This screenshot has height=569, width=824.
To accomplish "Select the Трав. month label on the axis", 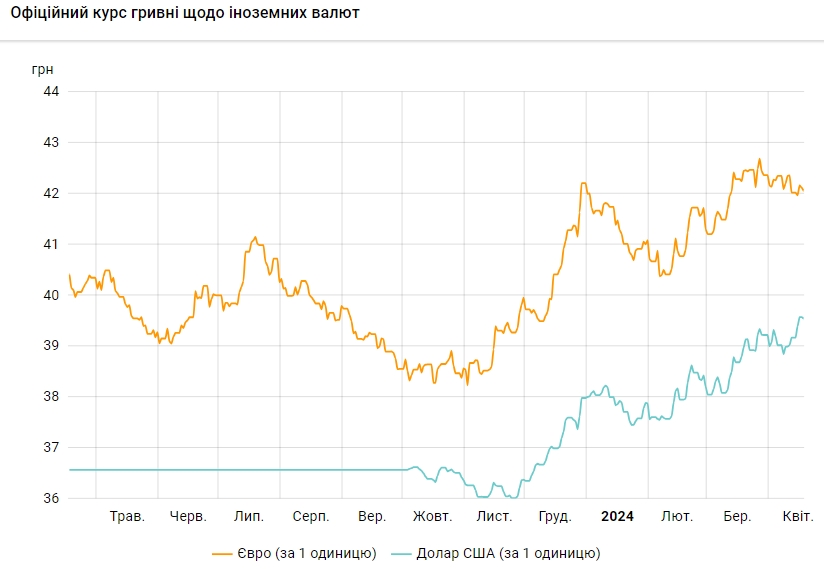I will pyautogui.click(x=127, y=517).
